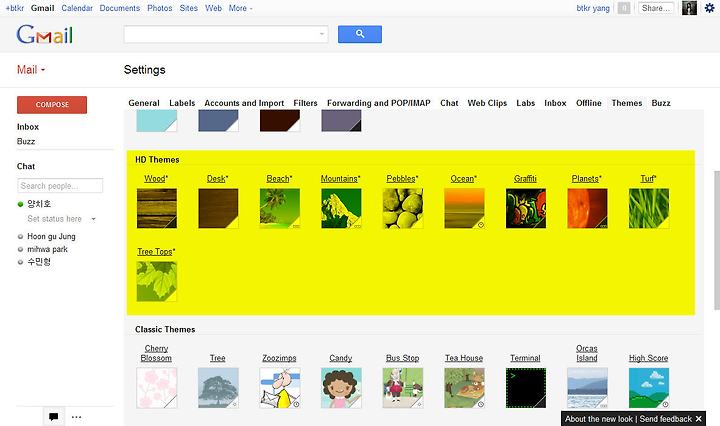The width and height of the screenshot is (720, 426).
Task: Open the Web Clips tab
Action: tap(487, 103)
